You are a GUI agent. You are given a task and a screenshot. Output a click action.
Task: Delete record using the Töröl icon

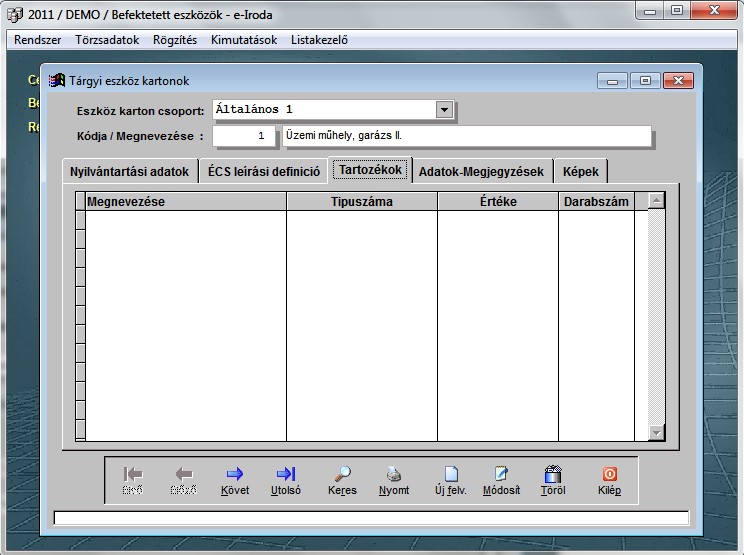tap(552, 475)
